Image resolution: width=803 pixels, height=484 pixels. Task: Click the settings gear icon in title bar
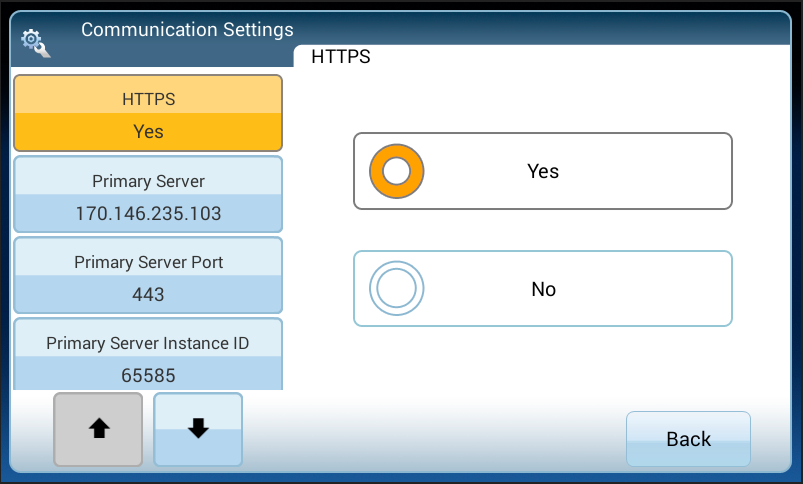(x=35, y=42)
